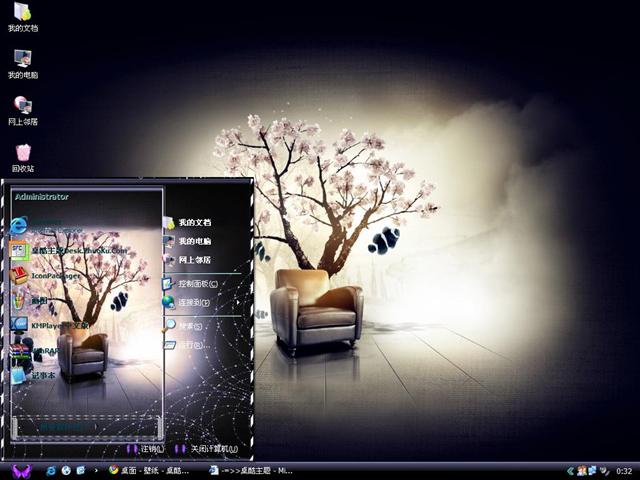Click the network computers tray icon
The height and width of the screenshot is (480, 640).
[x=592, y=471]
